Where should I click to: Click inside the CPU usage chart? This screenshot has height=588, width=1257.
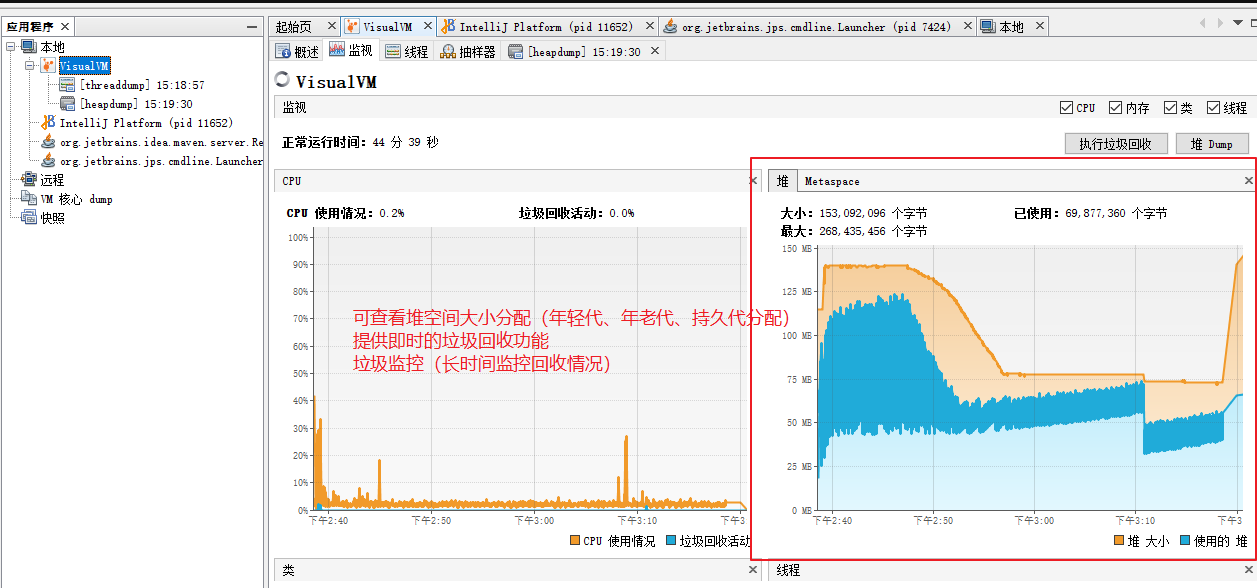coord(530,369)
